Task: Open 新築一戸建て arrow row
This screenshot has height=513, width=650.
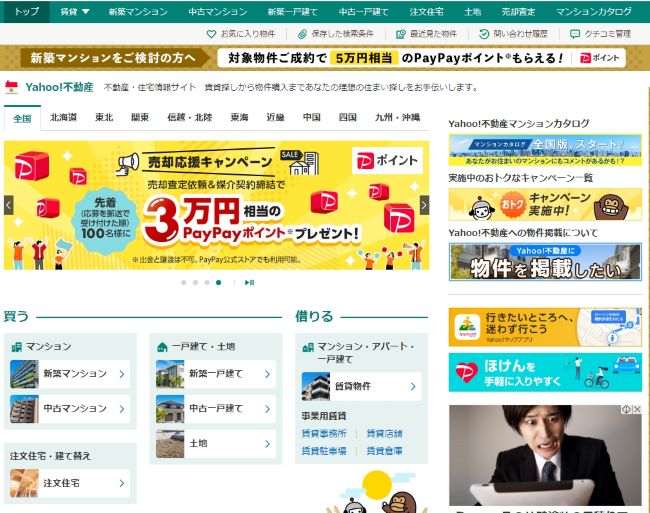Action: tap(216, 374)
